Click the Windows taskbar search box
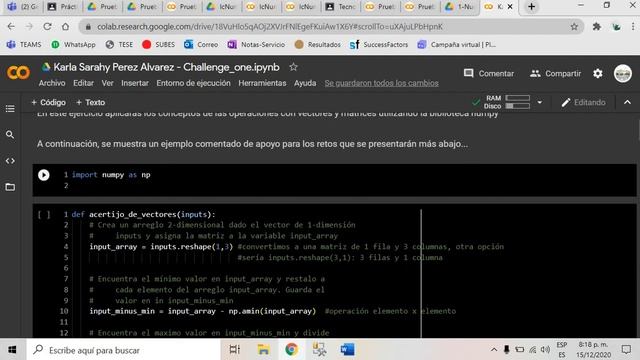 [124, 350]
